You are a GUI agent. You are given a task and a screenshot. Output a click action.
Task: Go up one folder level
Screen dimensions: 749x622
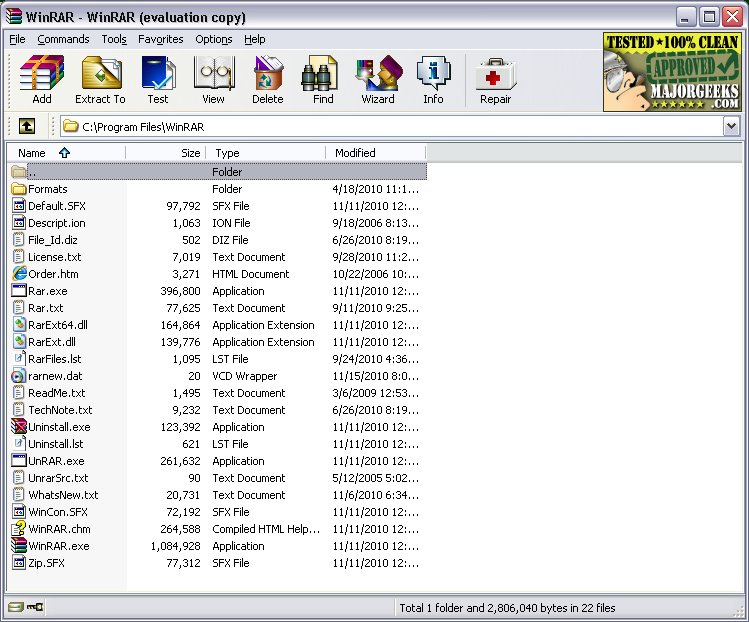tap(27, 126)
